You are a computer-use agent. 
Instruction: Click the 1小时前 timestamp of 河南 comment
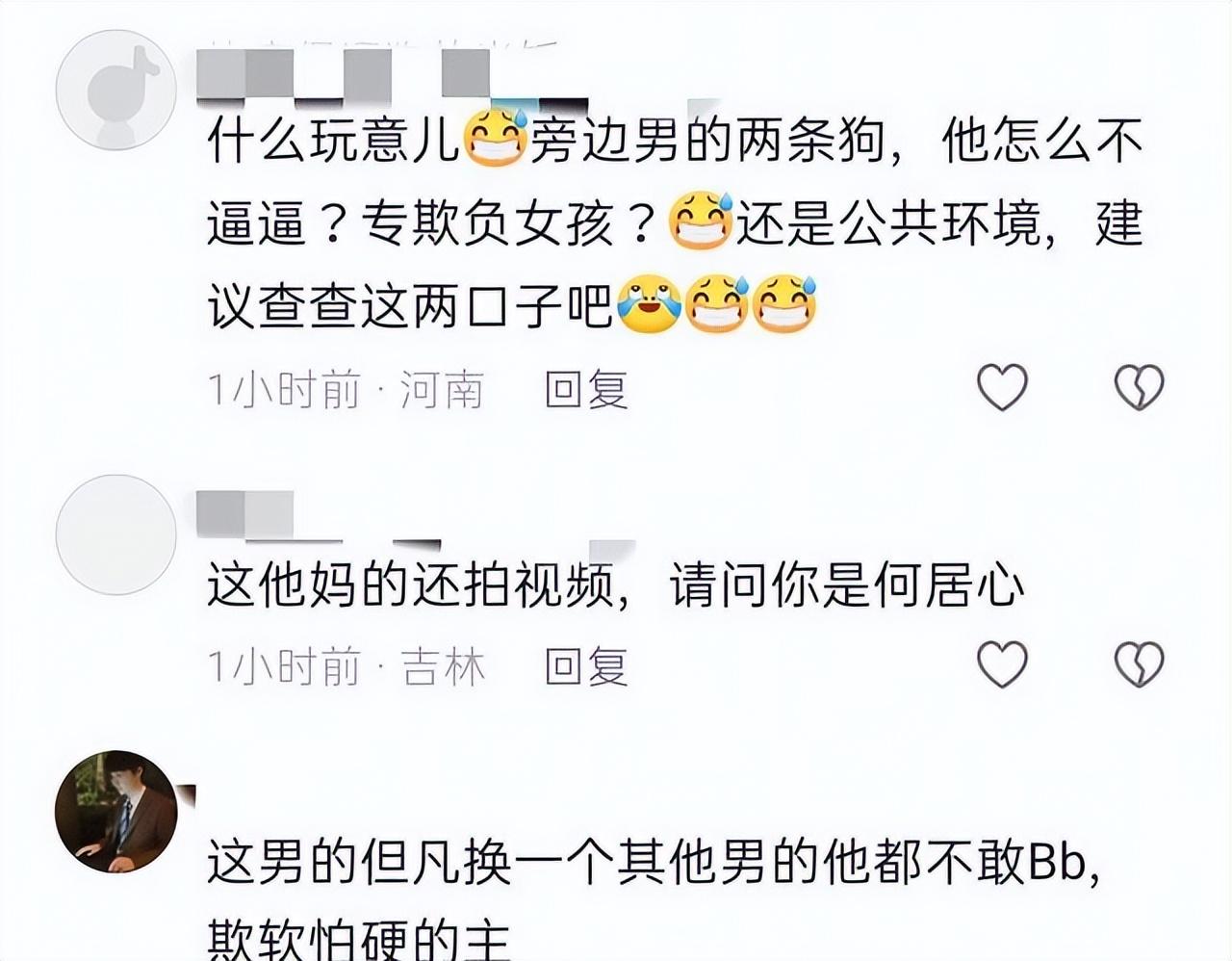[284, 389]
